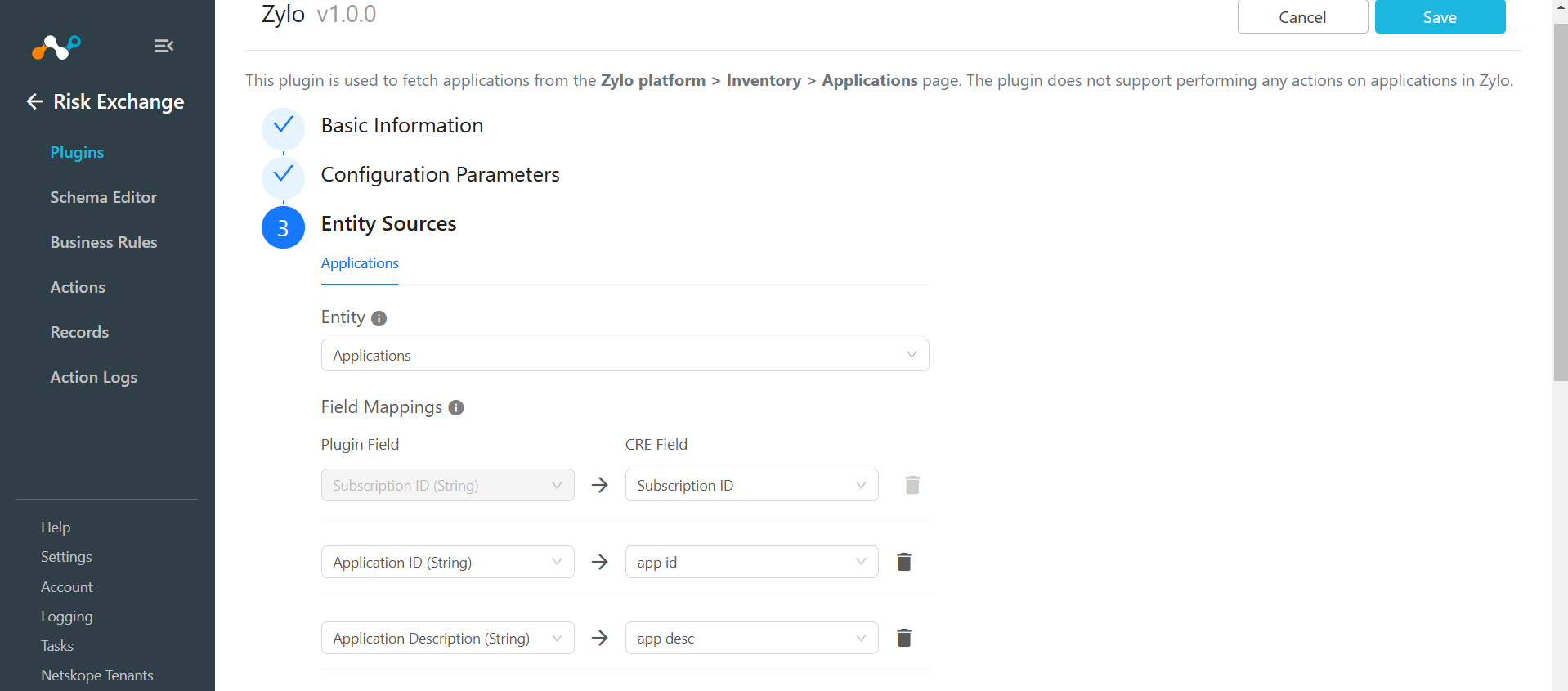Open Settings link in sidebar
This screenshot has height=691, width=1568.
66,557
